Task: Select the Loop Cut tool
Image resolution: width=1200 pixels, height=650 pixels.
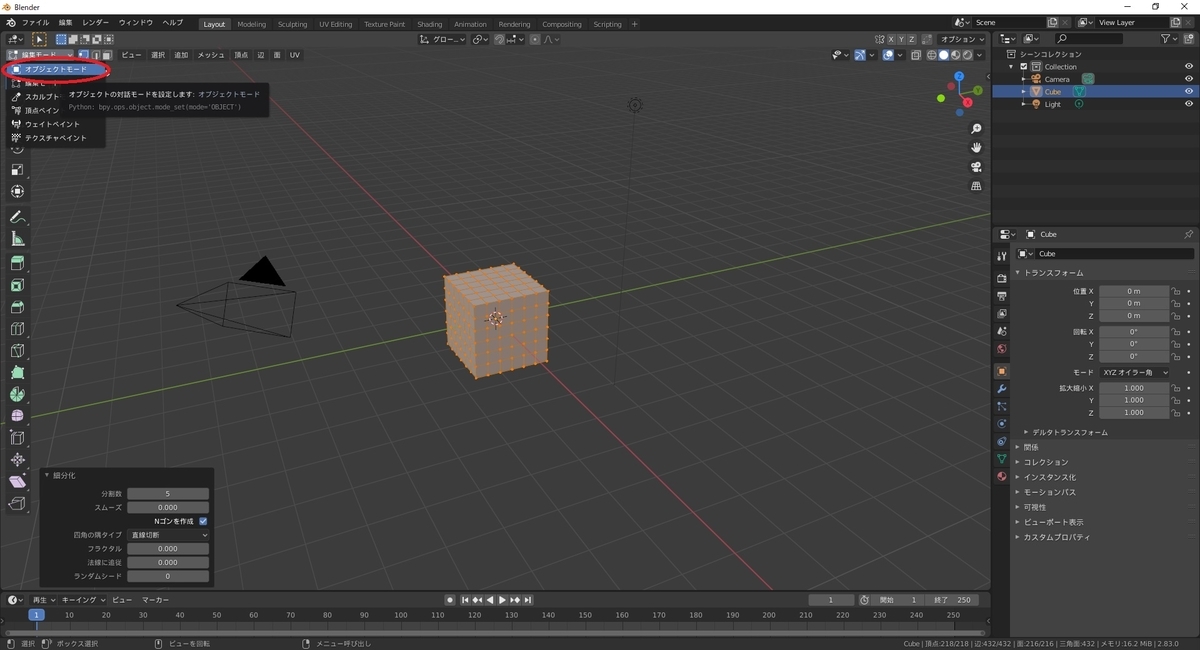Action: [17, 329]
